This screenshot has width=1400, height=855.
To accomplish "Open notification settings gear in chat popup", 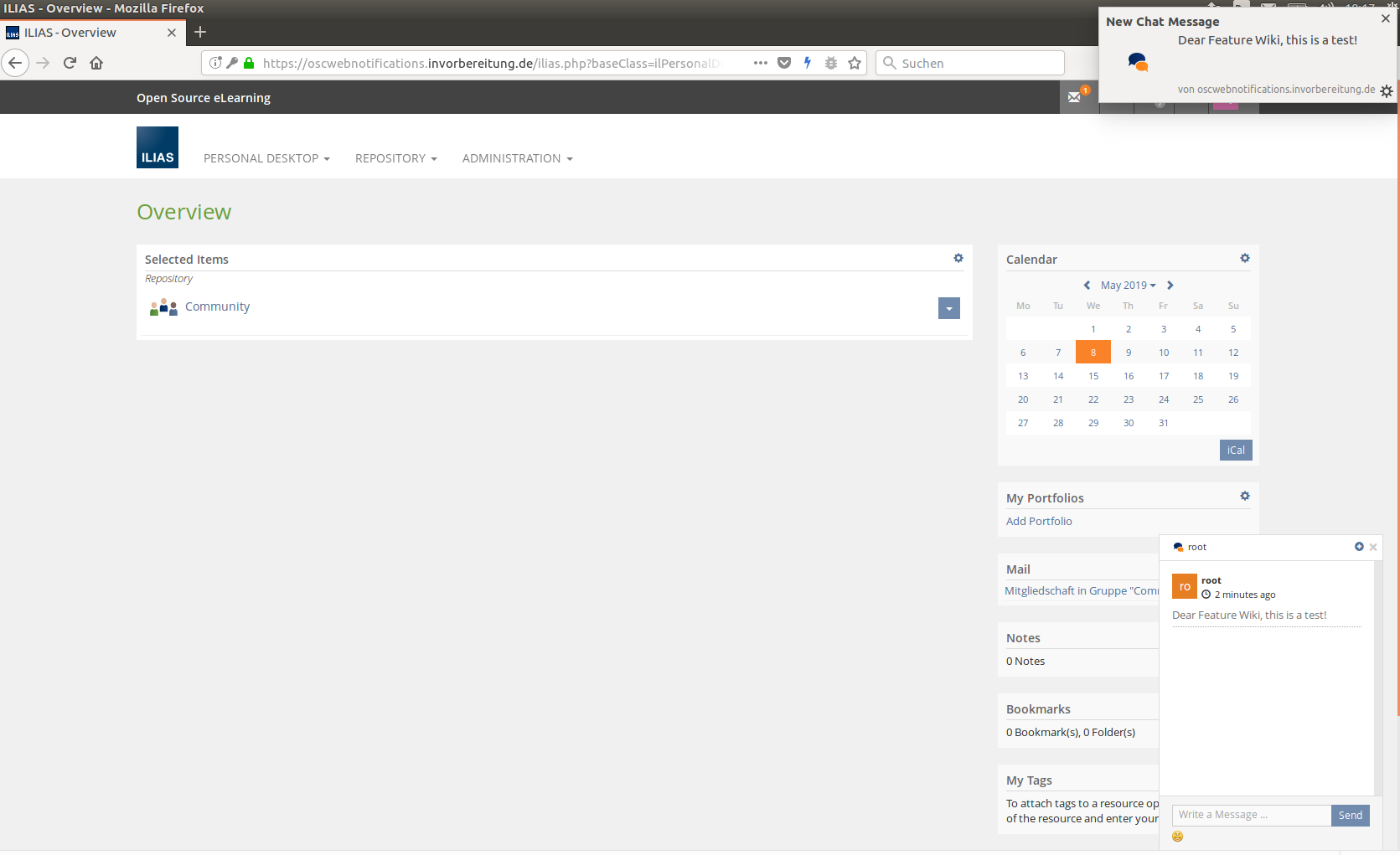I will click(1387, 91).
